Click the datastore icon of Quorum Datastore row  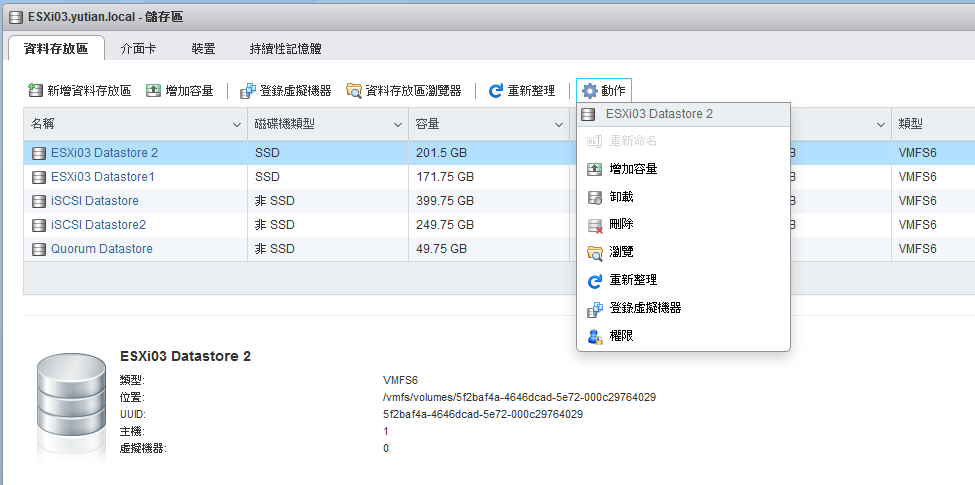(x=39, y=249)
